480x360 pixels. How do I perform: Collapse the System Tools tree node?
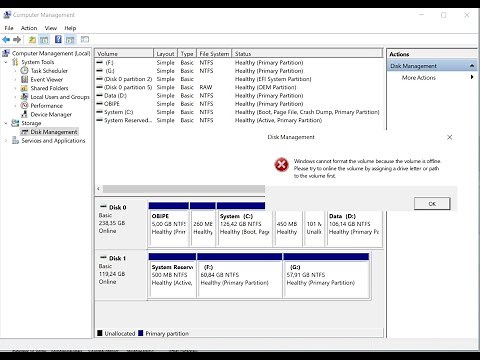point(6,62)
